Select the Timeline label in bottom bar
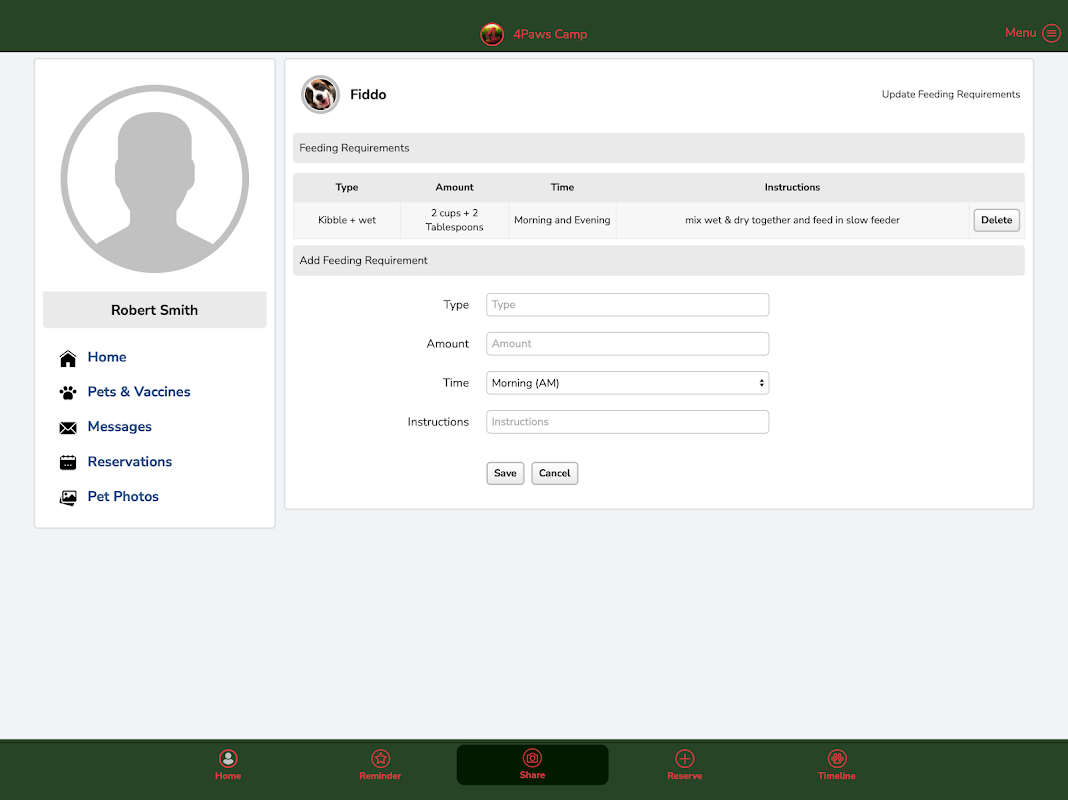1068x800 pixels. [x=837, y=775]
